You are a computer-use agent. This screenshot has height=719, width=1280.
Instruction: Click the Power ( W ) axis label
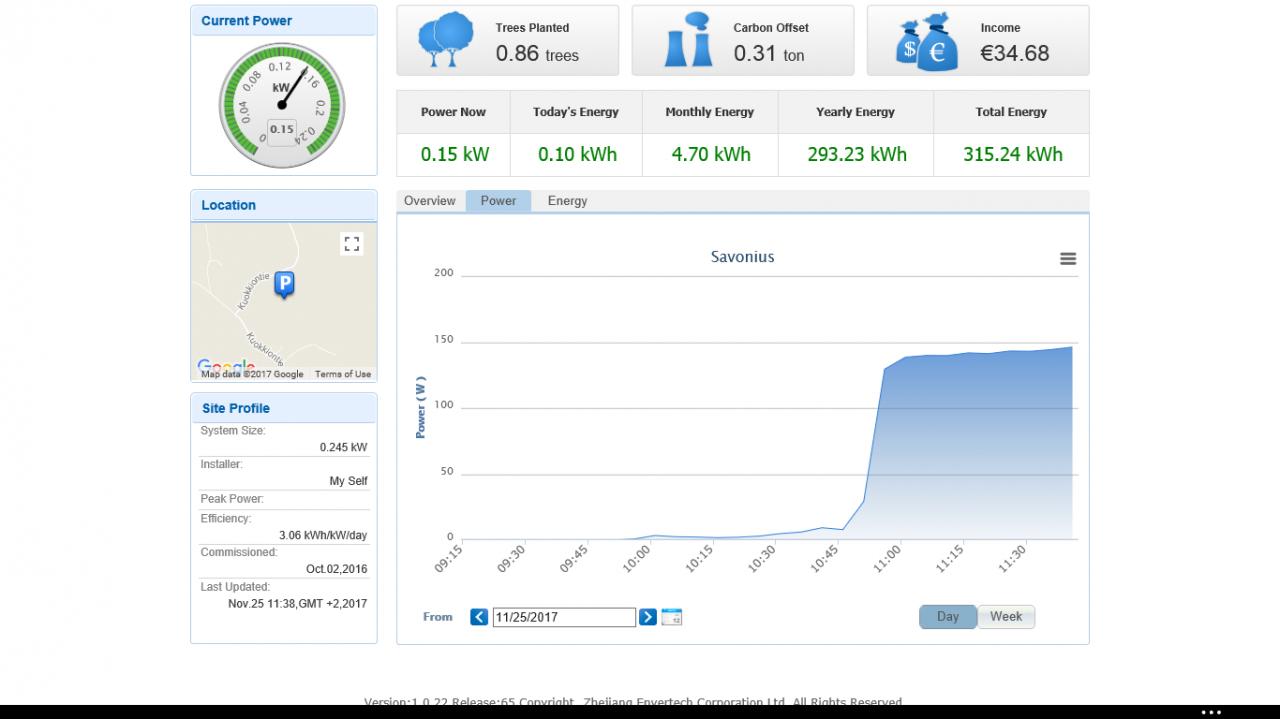pyautogui.click(x=421, y=407)
